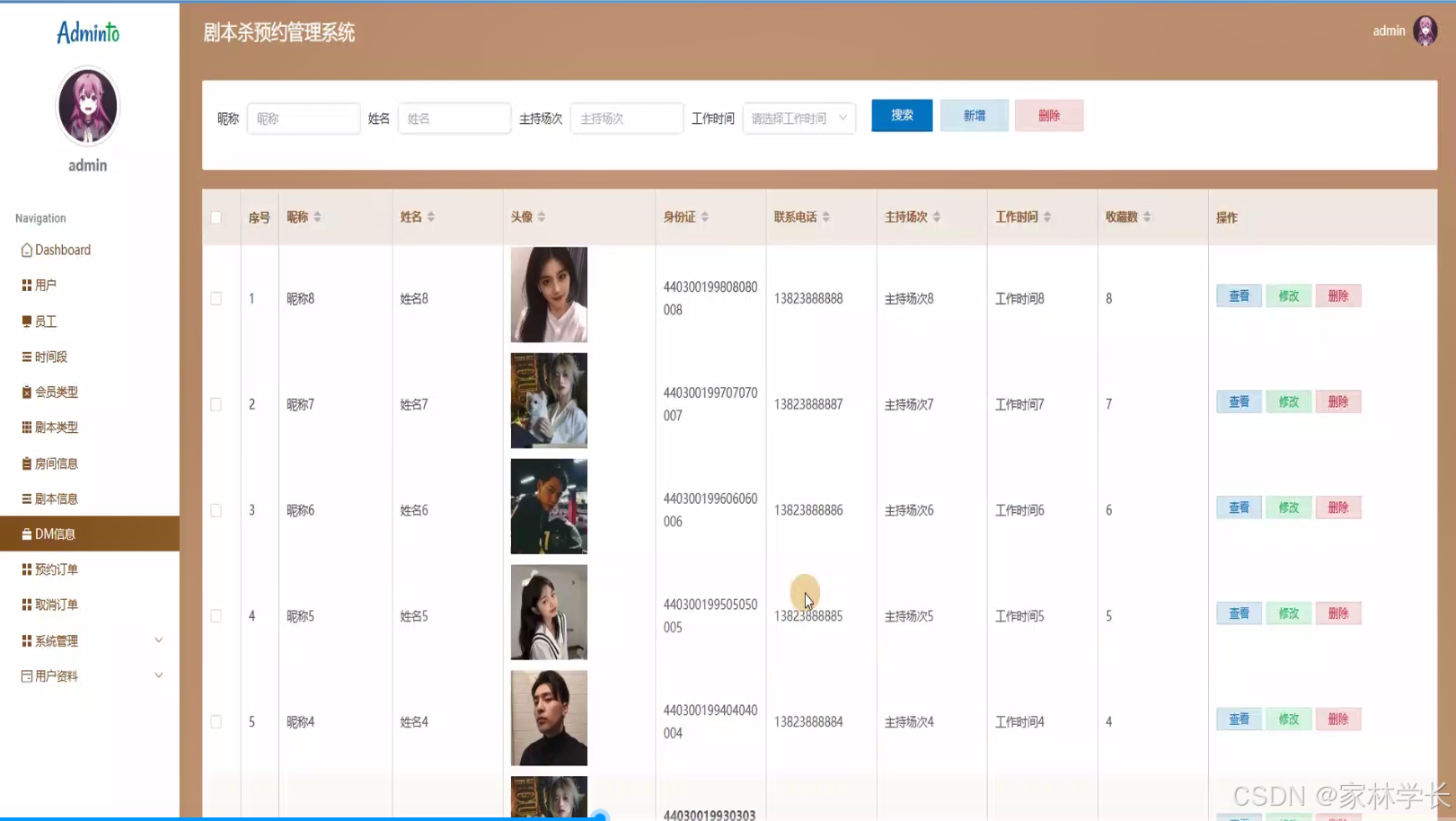Click 删除 for 昵称6 row
This screenshot has height=821, width=1456.
pos(1338,508)
